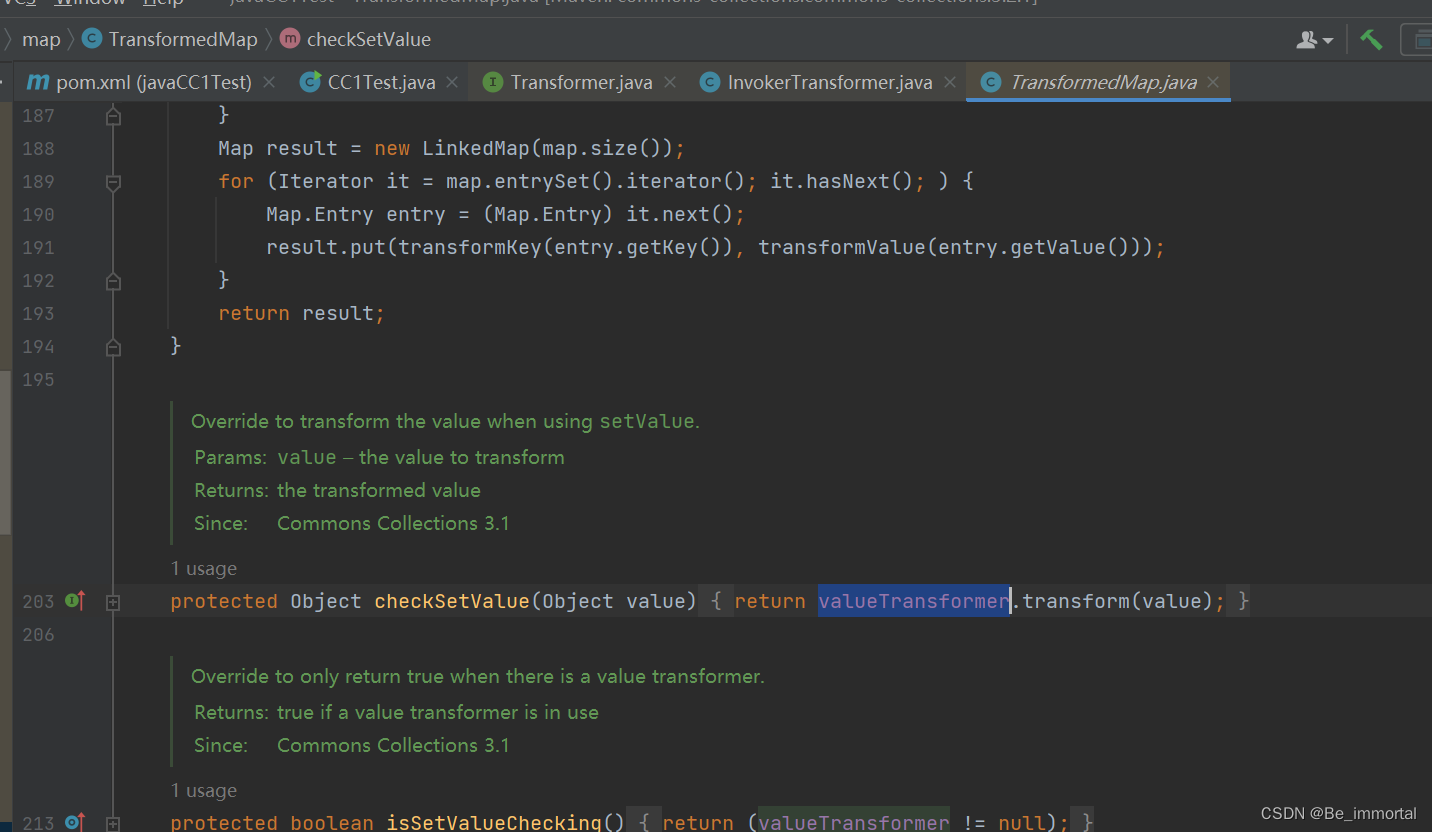This screenshot has height=832, width=1432.
Task: Click '1 usage' hint above isSetValueChecking
Action: [204, 790]
